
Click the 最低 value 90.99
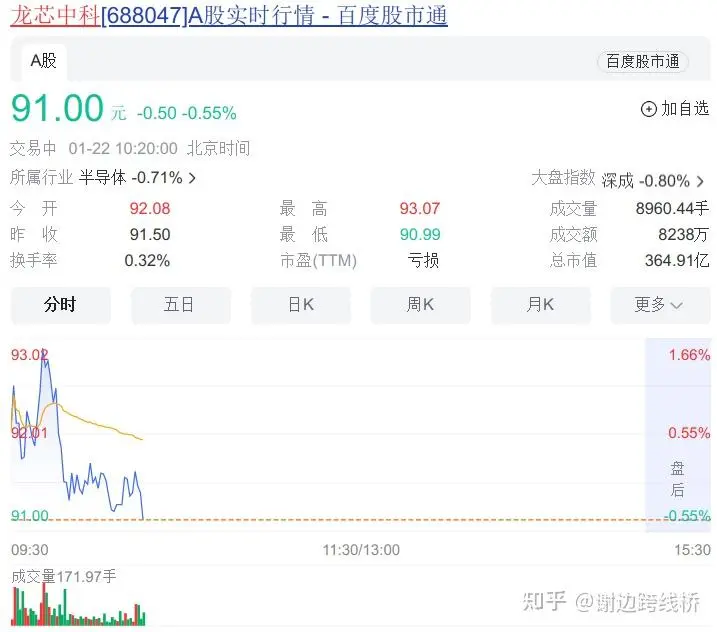coord(420,235)
